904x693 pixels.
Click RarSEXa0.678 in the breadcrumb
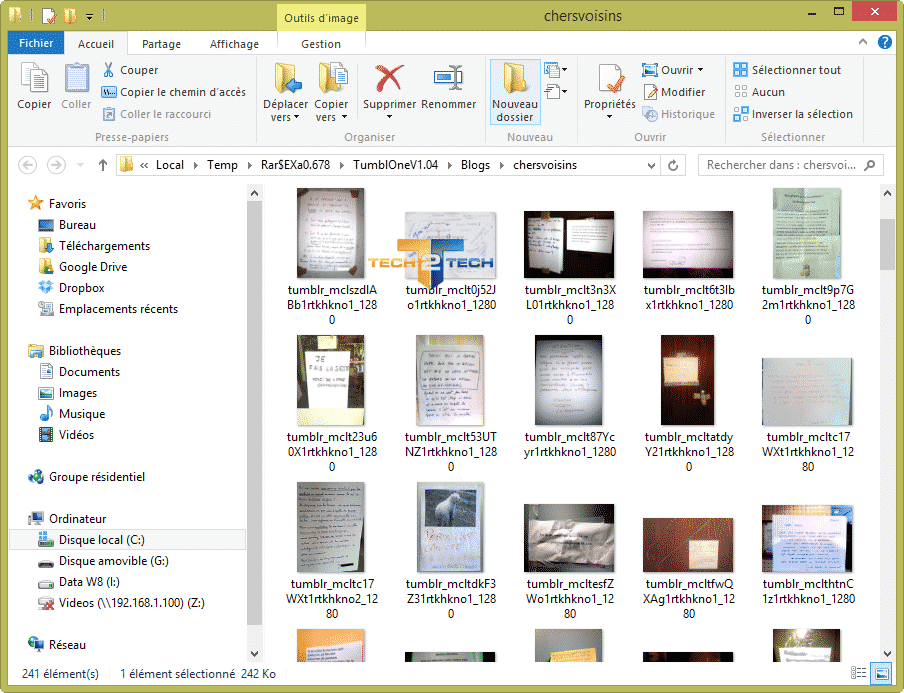point(295,165)
